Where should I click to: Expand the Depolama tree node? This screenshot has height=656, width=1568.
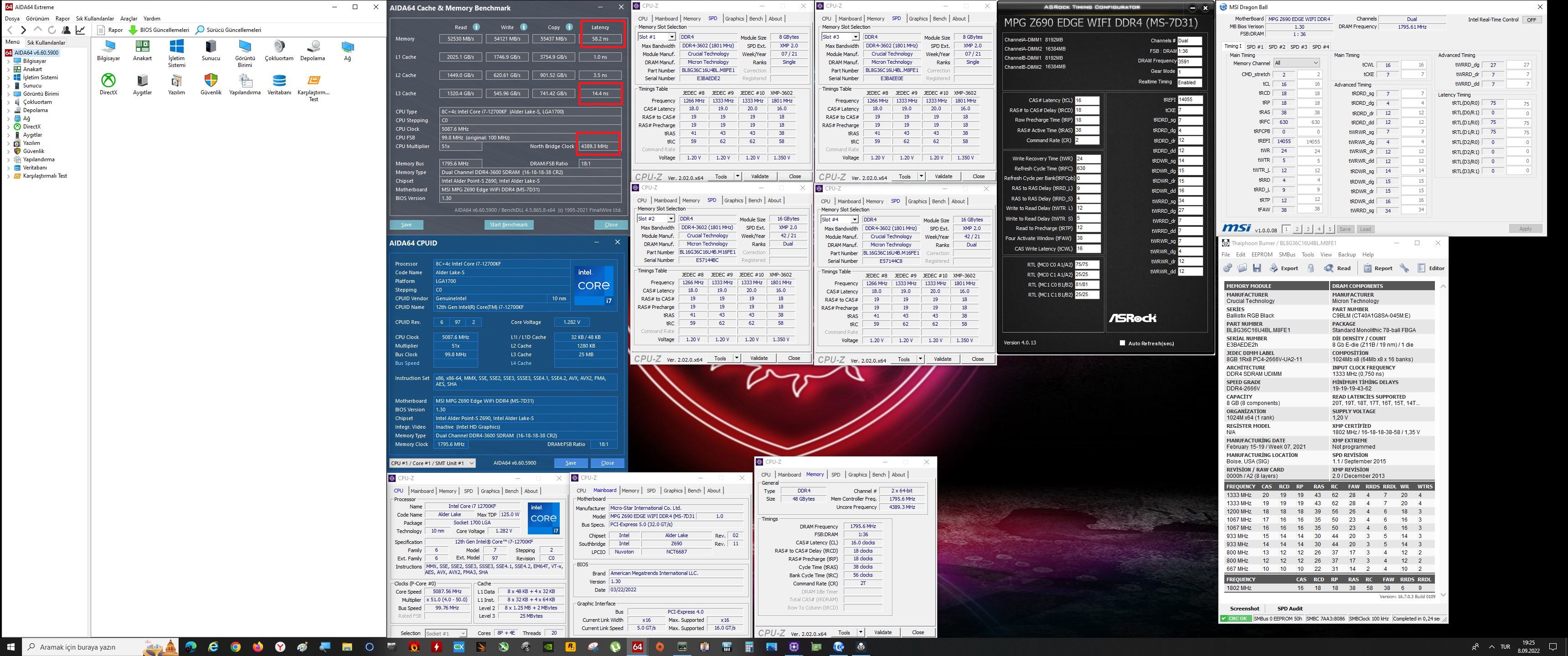[x=9, y=110]
